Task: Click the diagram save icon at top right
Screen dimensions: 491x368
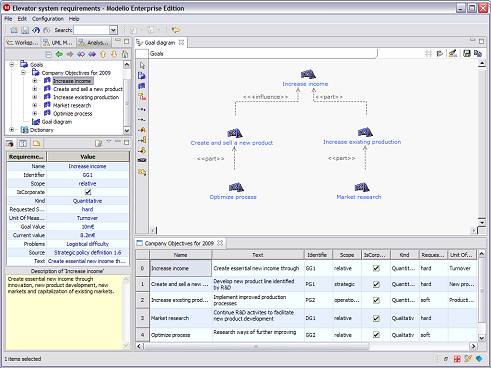Action: (x=467, y=53)
